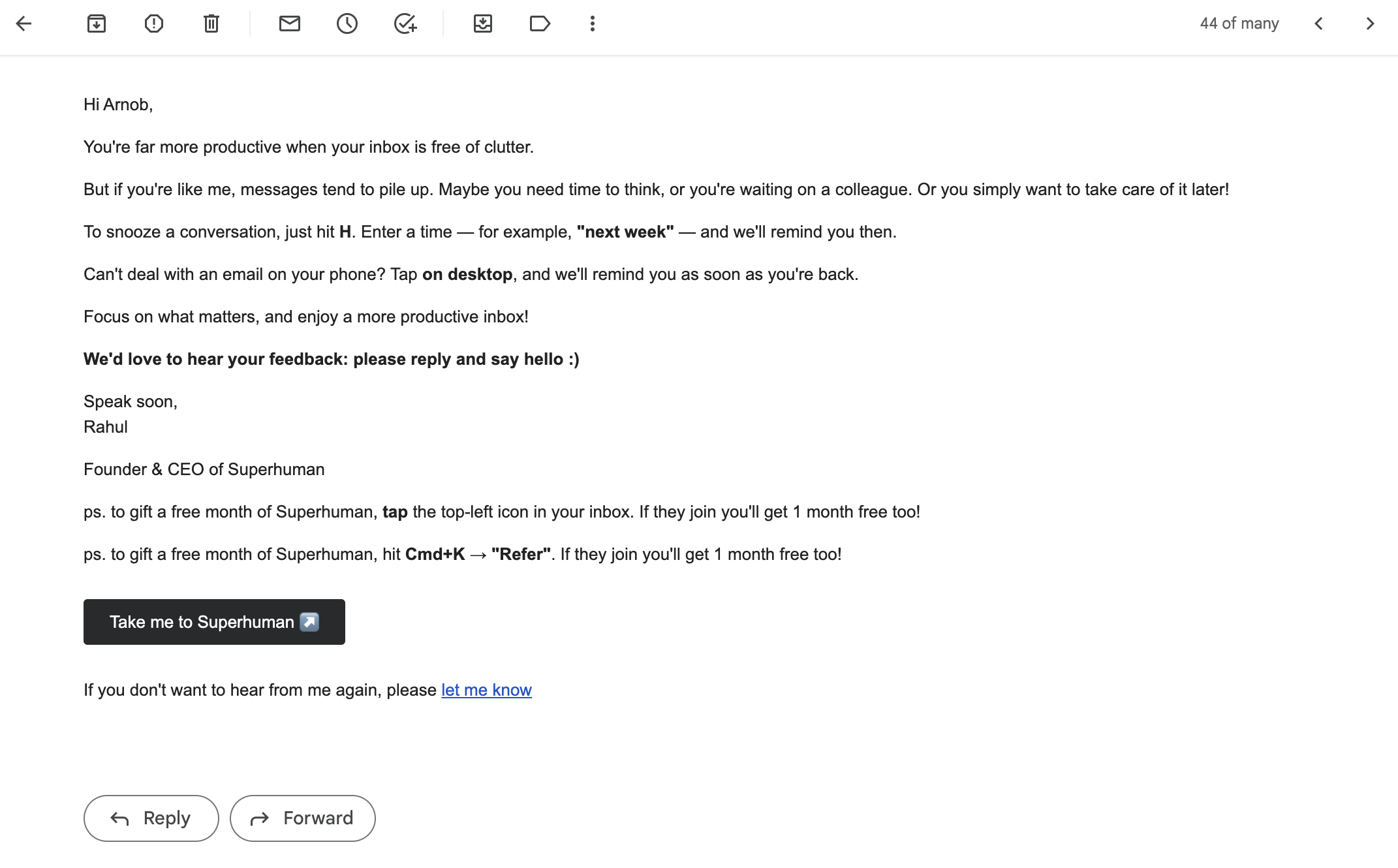Mark the email as unread

(x=290, y=24)
